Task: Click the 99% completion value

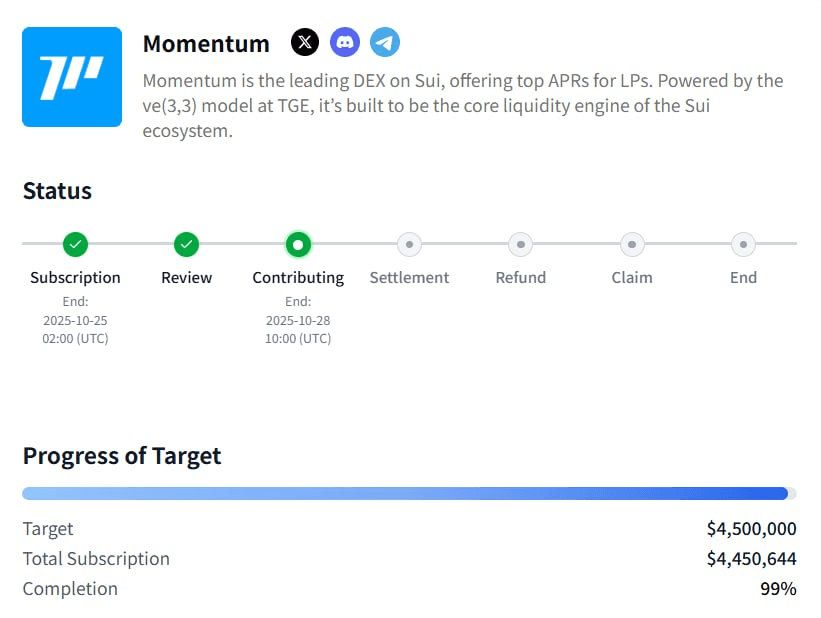Action: [x=778, y=589]
